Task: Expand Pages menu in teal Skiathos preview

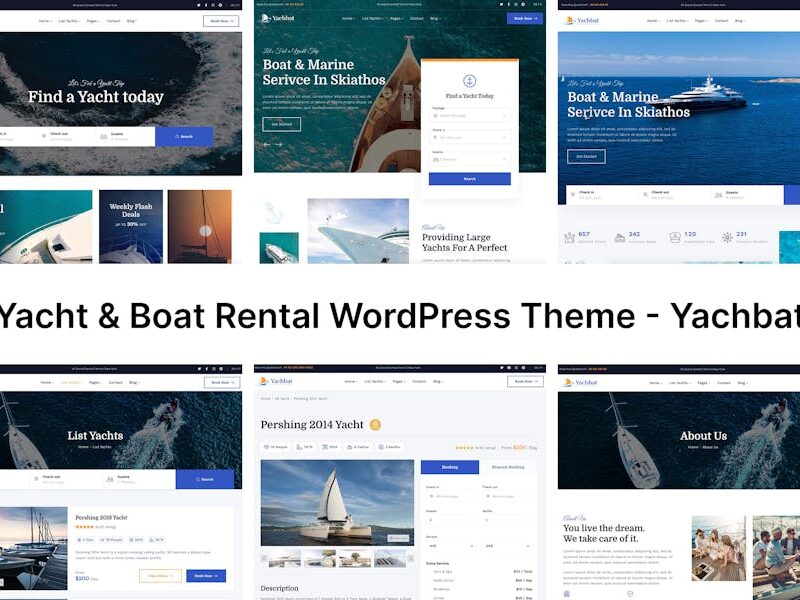Action: pos(396,18)
